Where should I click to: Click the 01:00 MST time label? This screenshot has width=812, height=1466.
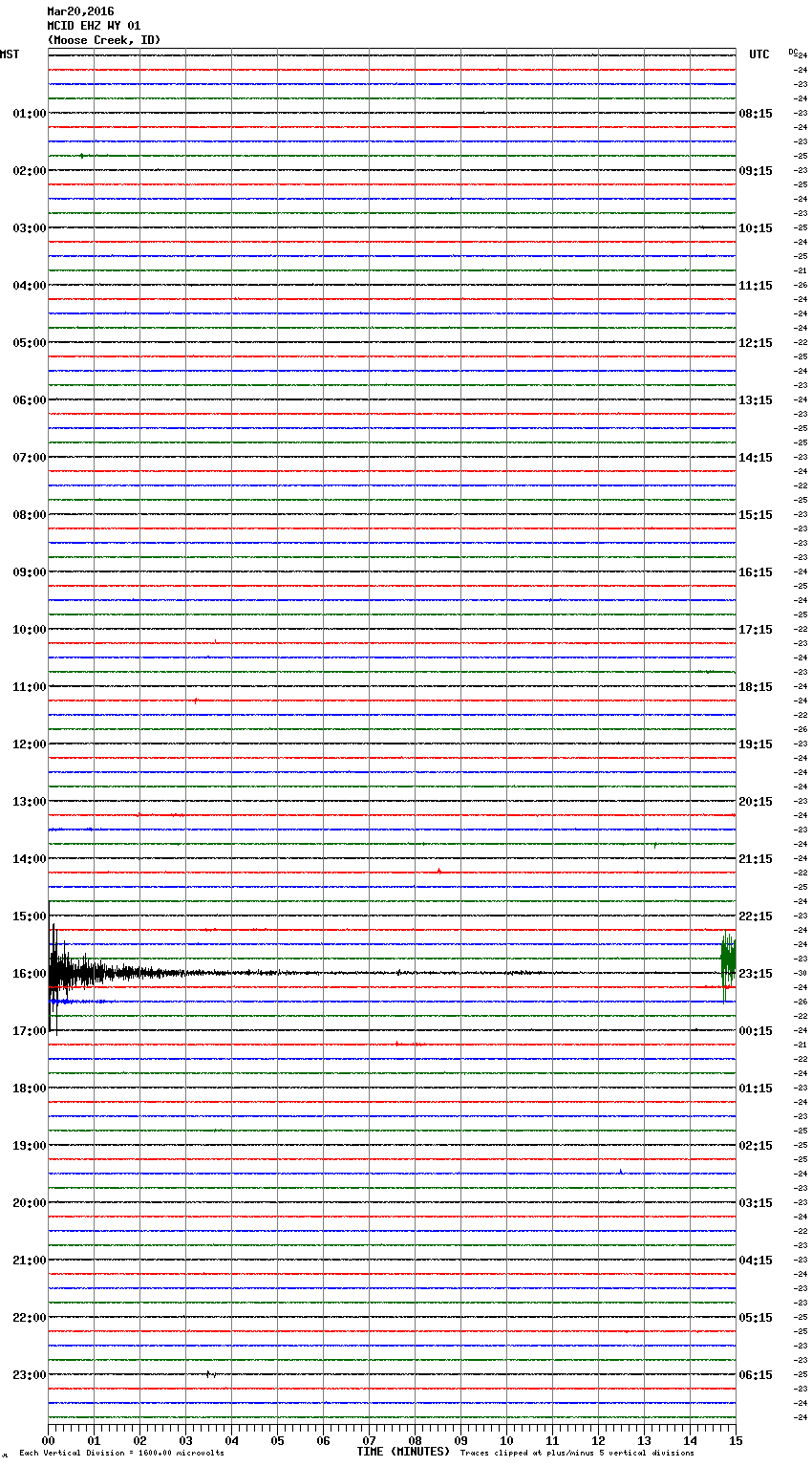coord(30,114)
